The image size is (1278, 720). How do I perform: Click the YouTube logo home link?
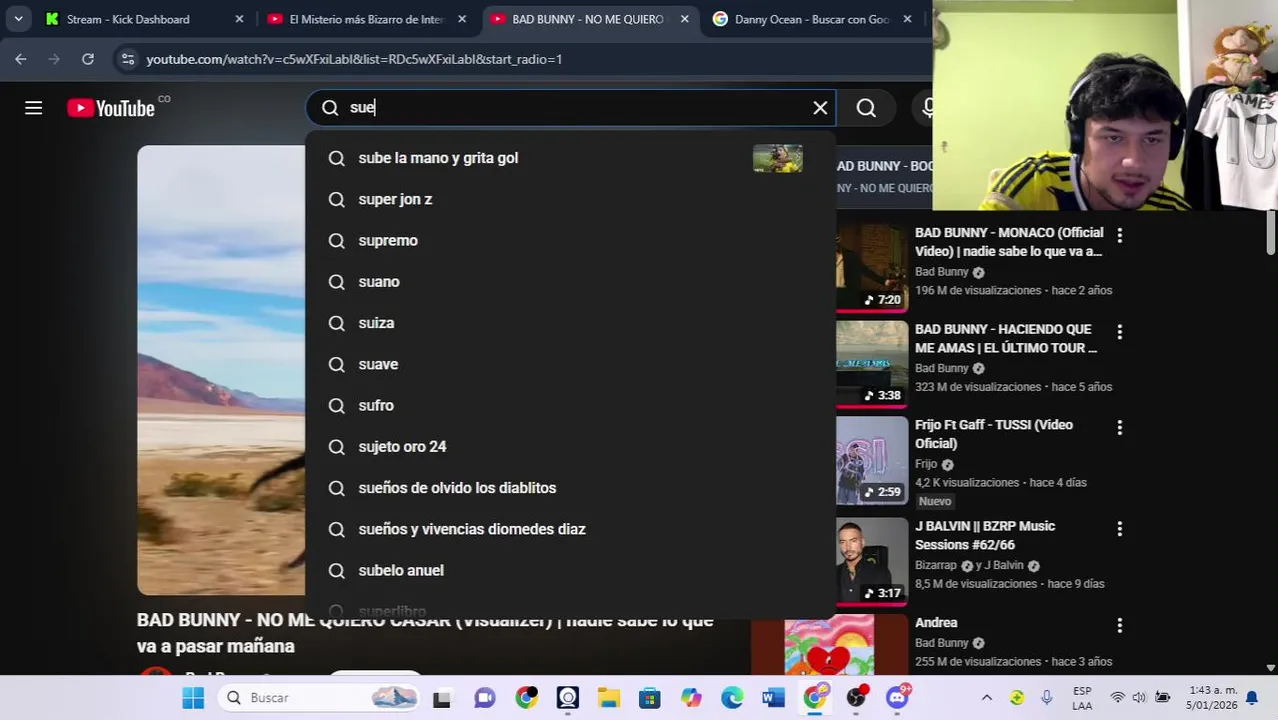[x=111, y=108]
